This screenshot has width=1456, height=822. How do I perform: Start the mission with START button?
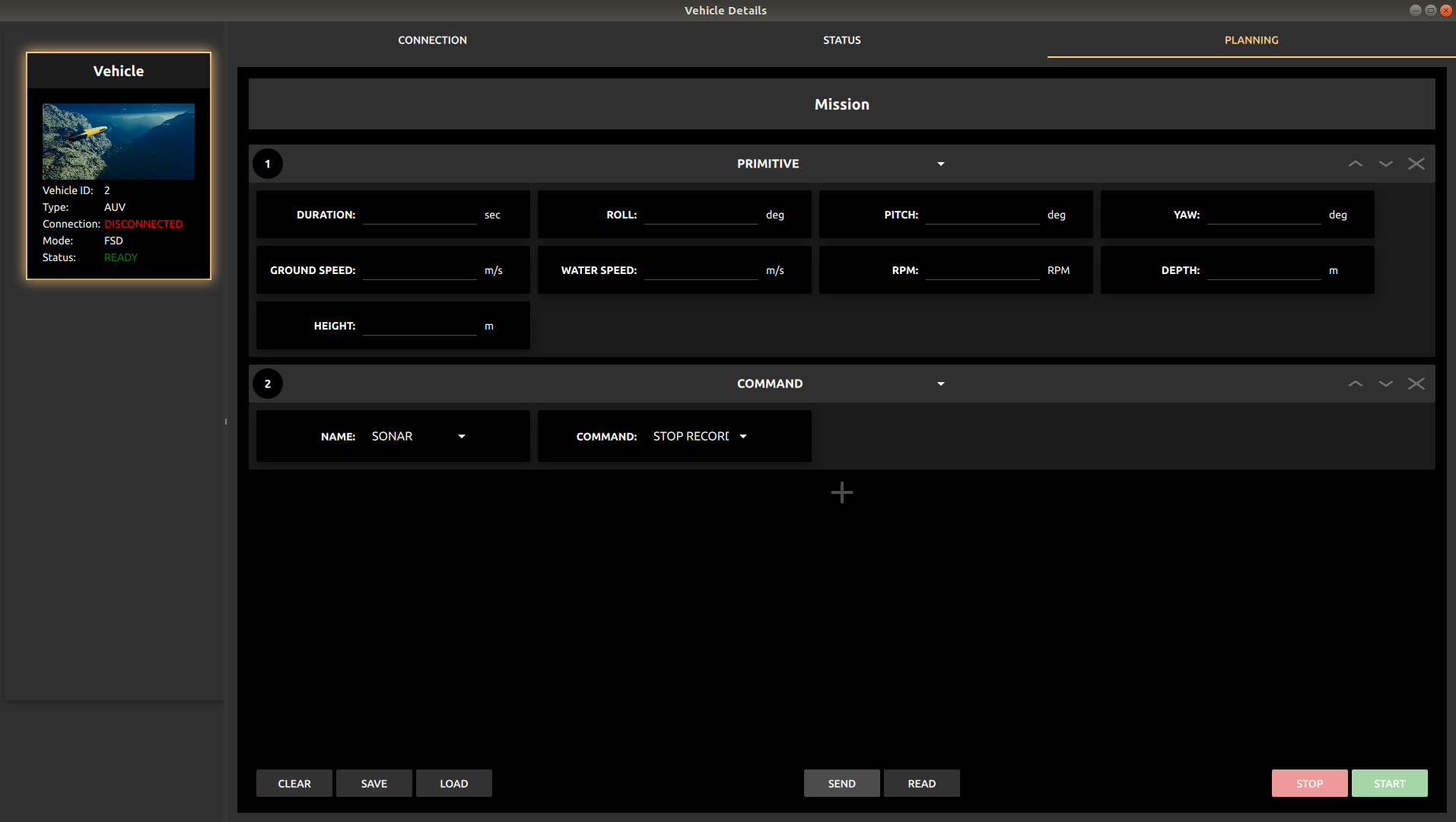click(x=1390, y=783)
